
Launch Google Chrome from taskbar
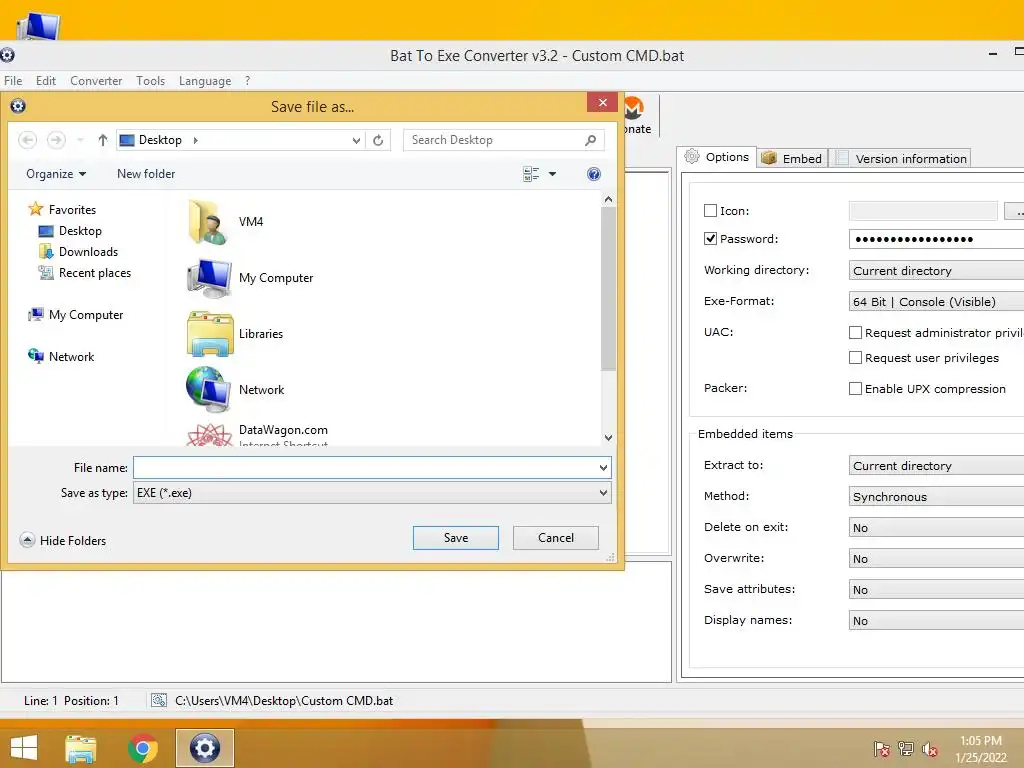click(x=143, y=748)
